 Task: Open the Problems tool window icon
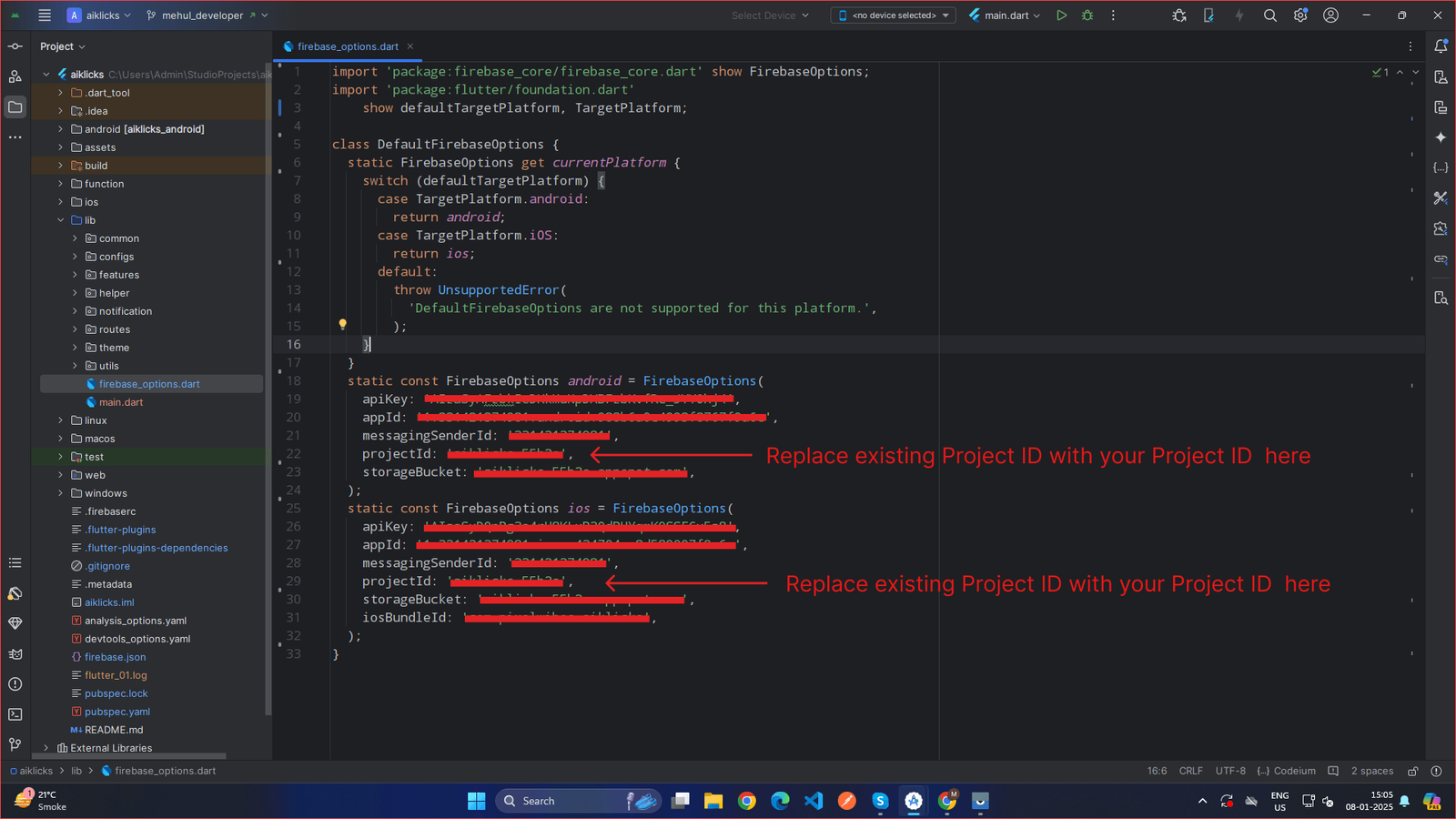click(x=15, y=684)
